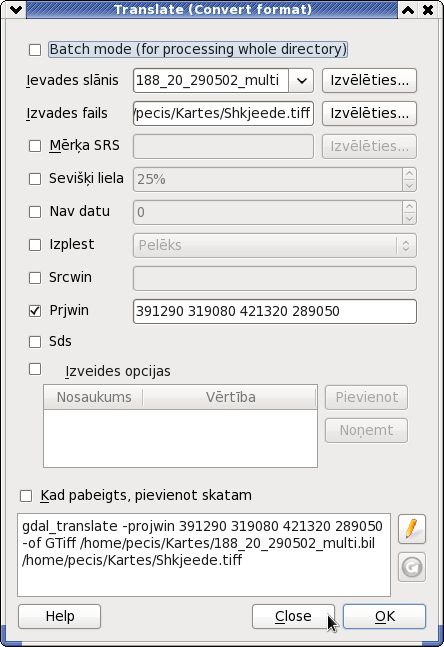Image resolution: width=444 pixels, height=647 pixels.
Task: Click Izvēlēties button for Izvades fails
Action: [x=369, y=113]
